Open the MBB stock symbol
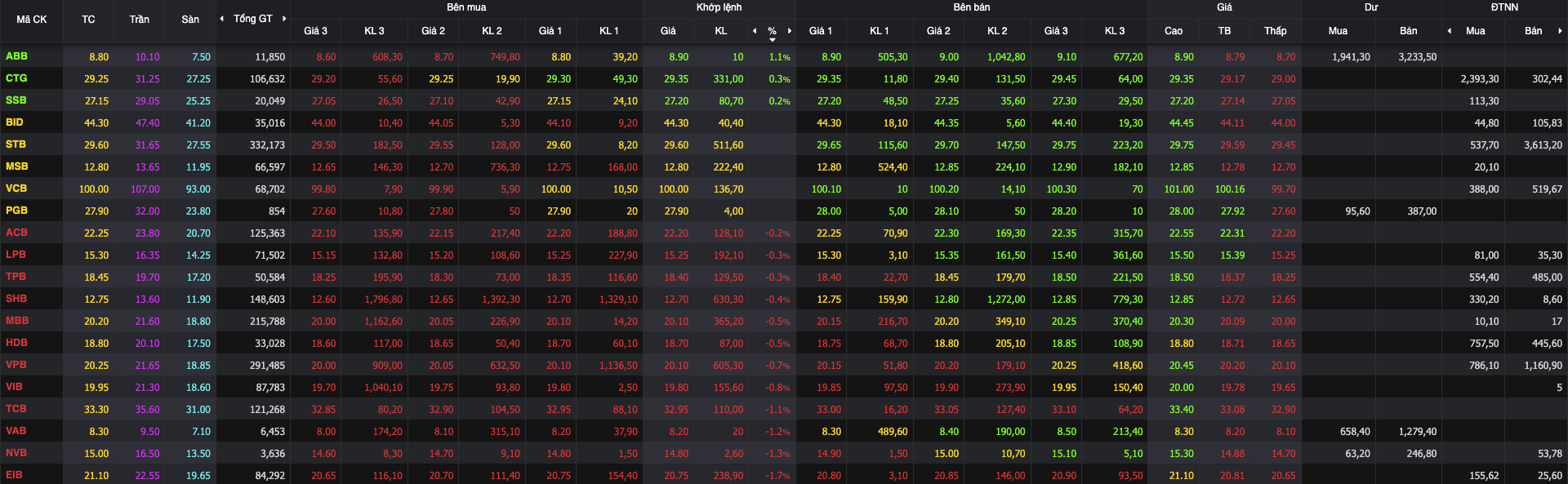The height and width of the screenshot is (484, 1568). click(17, 321)
